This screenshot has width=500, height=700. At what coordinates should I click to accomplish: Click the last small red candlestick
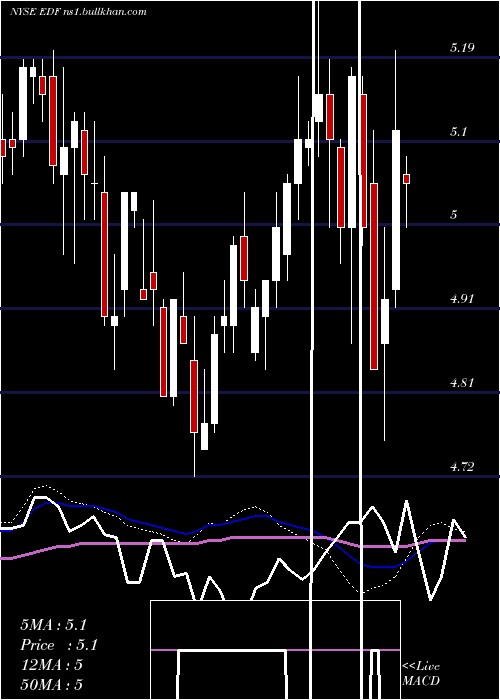click(406, 179)
